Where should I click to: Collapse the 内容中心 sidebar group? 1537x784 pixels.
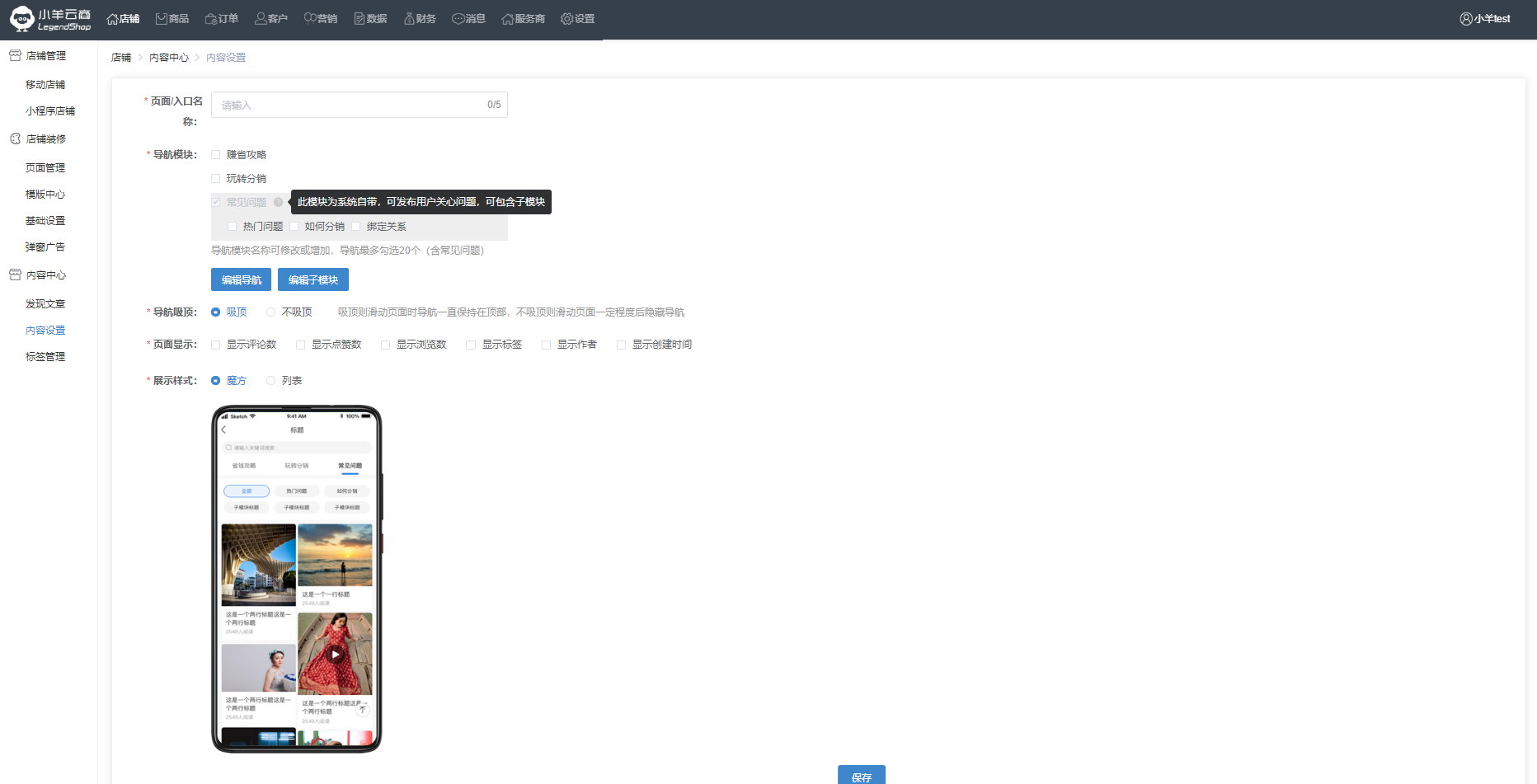(45, 275)
